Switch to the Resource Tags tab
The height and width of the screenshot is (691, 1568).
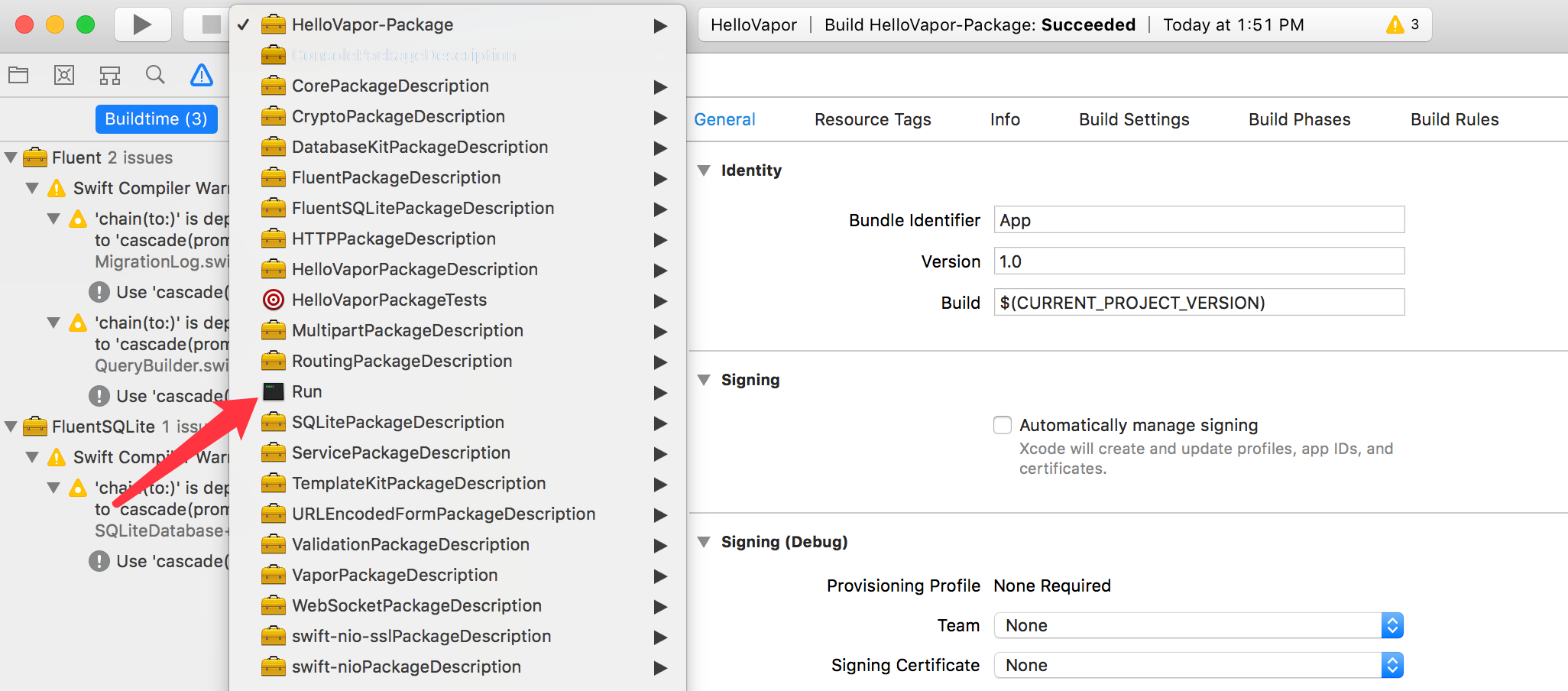tap(873, 119)
